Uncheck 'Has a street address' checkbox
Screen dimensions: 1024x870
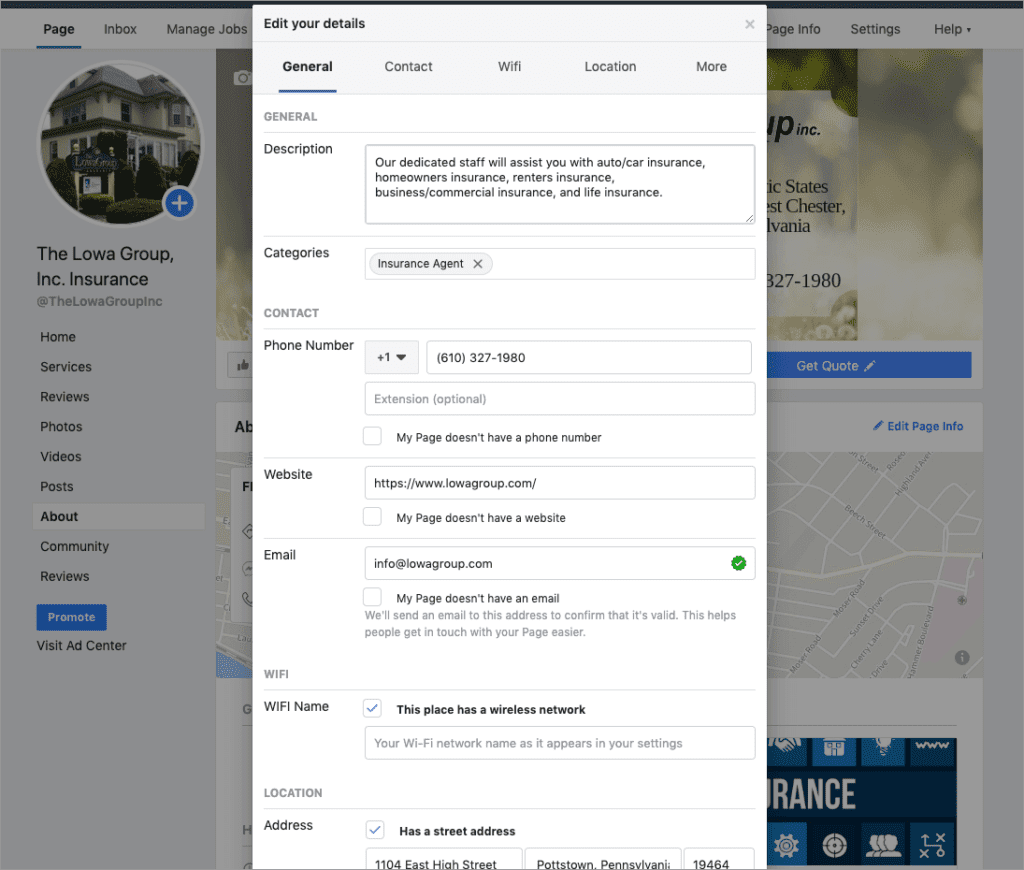pos(375,830)
